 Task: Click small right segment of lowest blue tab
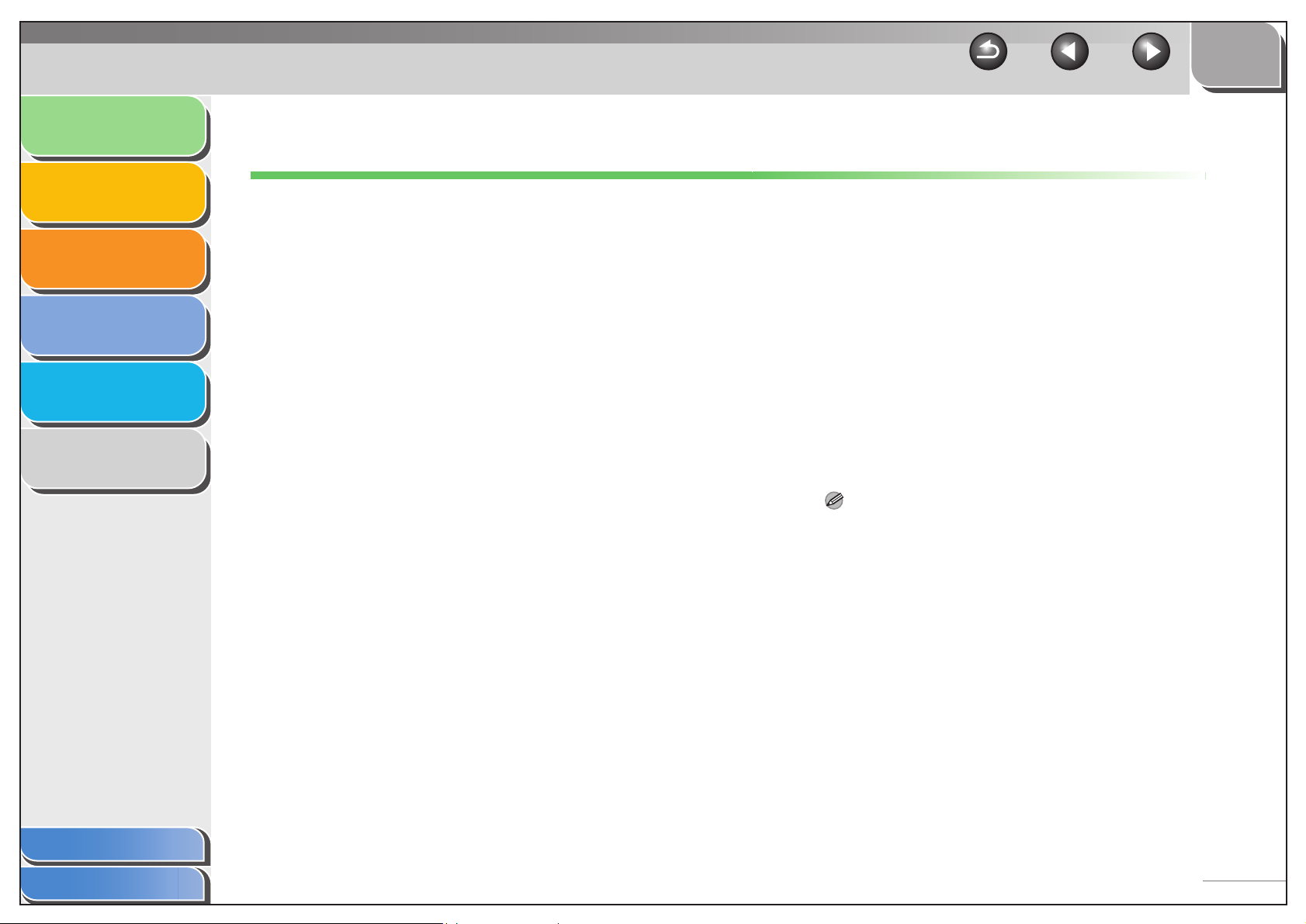pos(191,884)
